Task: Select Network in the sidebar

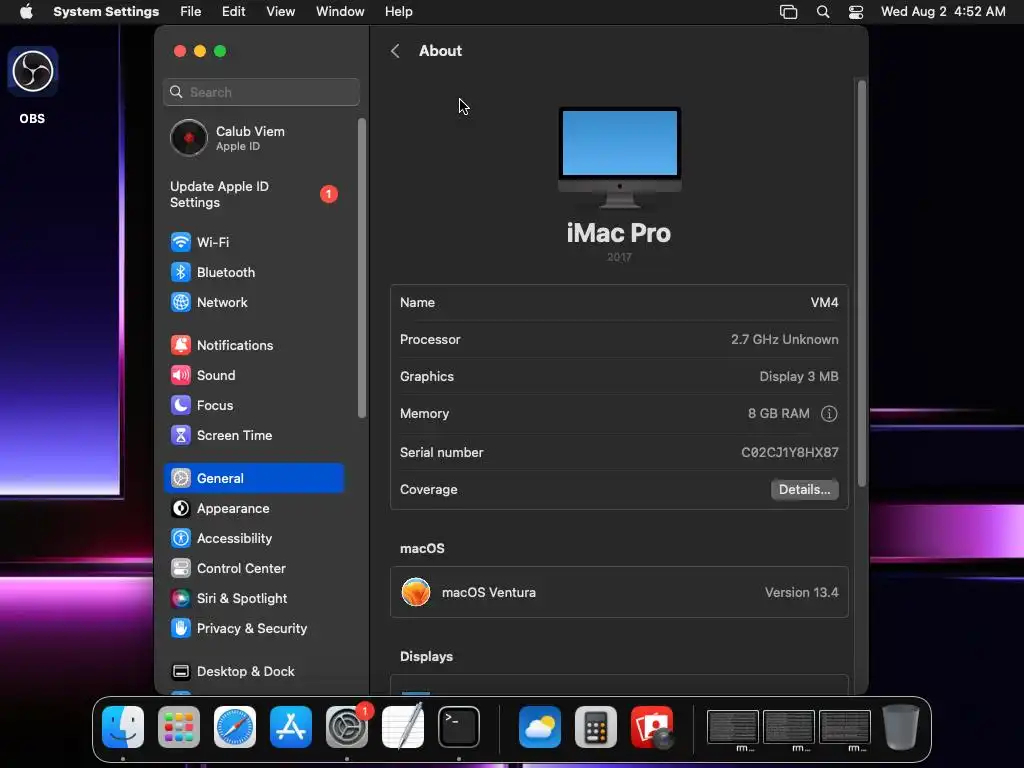Action: coord(253,302)
